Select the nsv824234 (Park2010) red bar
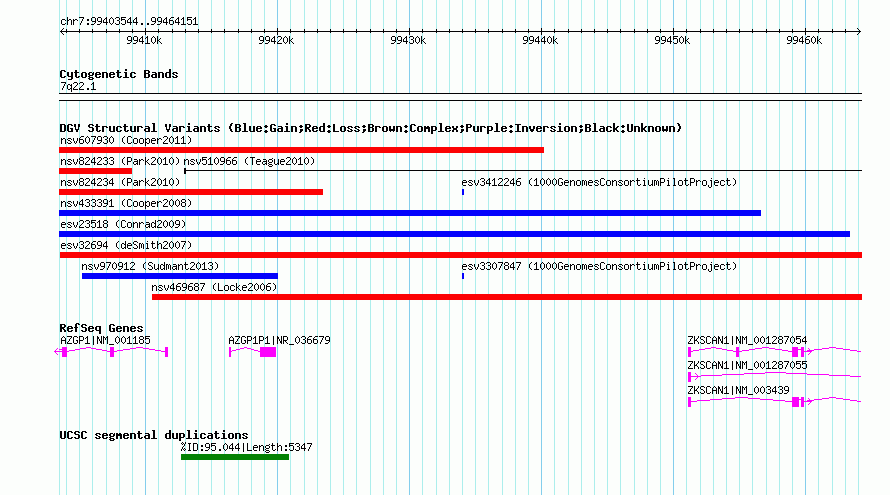 (191, 192)
